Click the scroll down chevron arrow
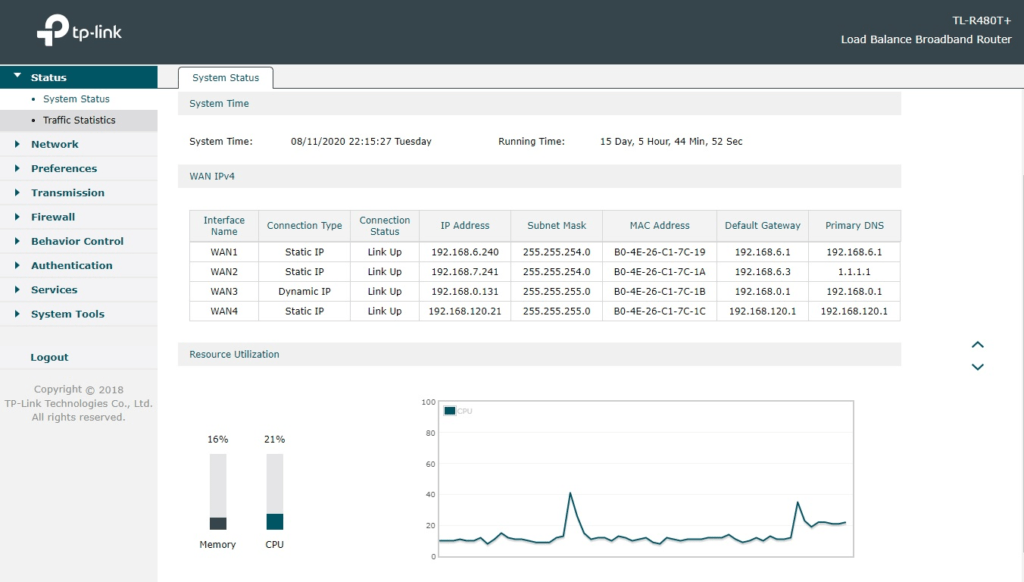Screen dimensions: 1024x582 pyautogui.click(x=978, y=367)
